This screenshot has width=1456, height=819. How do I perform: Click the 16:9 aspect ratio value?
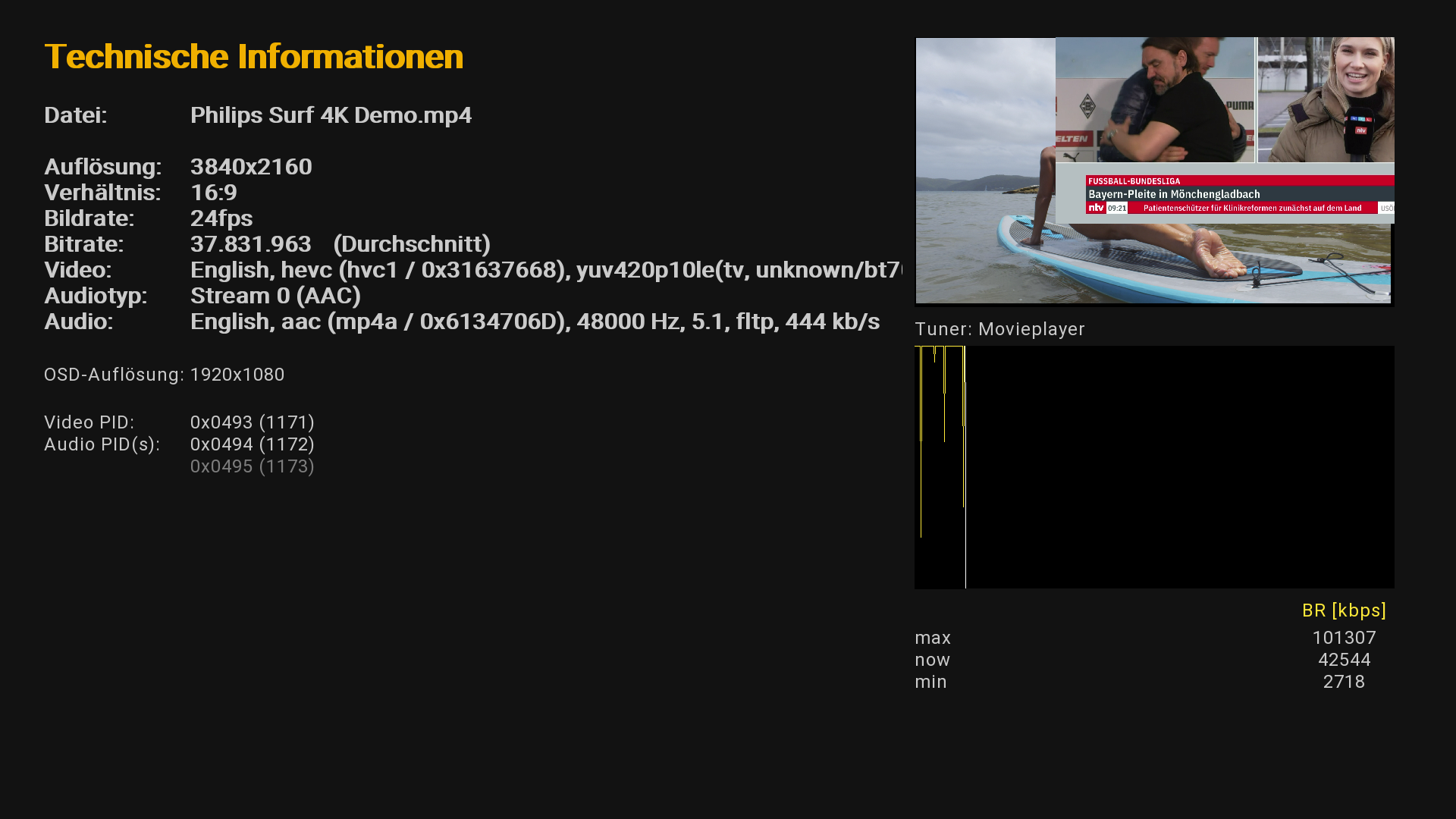tap(214, 193)
